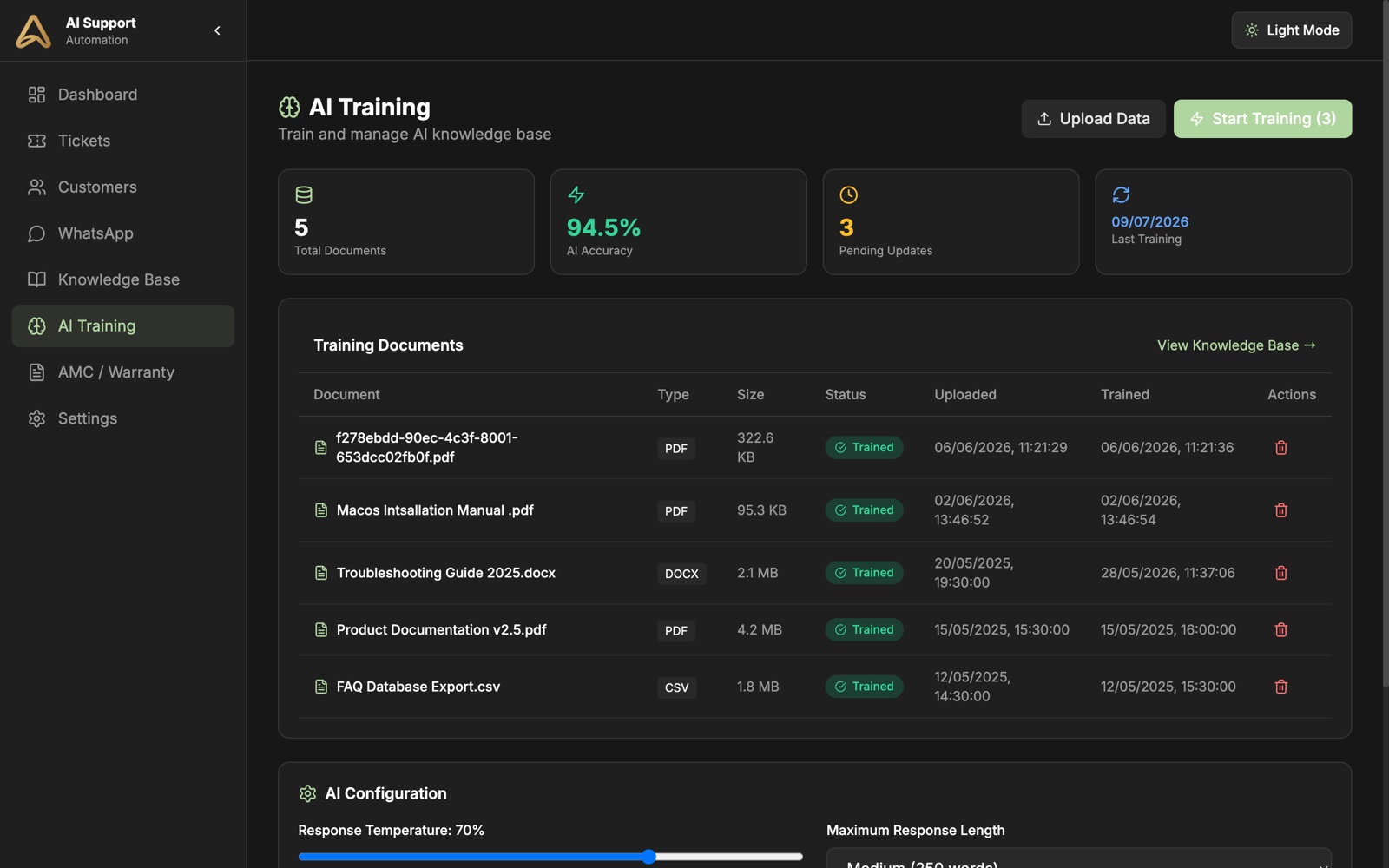Click the Dashboard grid icon in sidebar
Screen dimensions: 1389x868
pos(36,95)
